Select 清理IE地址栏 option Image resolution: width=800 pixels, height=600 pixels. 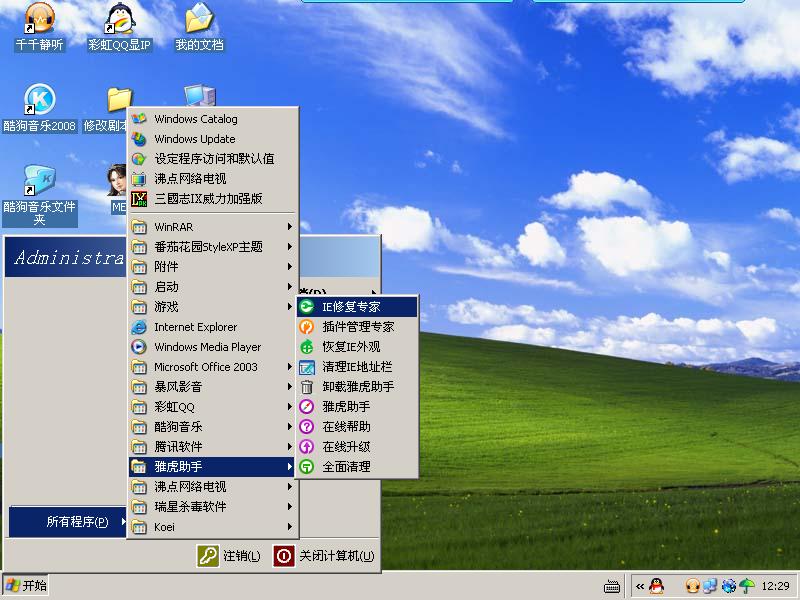[x=357, y=367]
